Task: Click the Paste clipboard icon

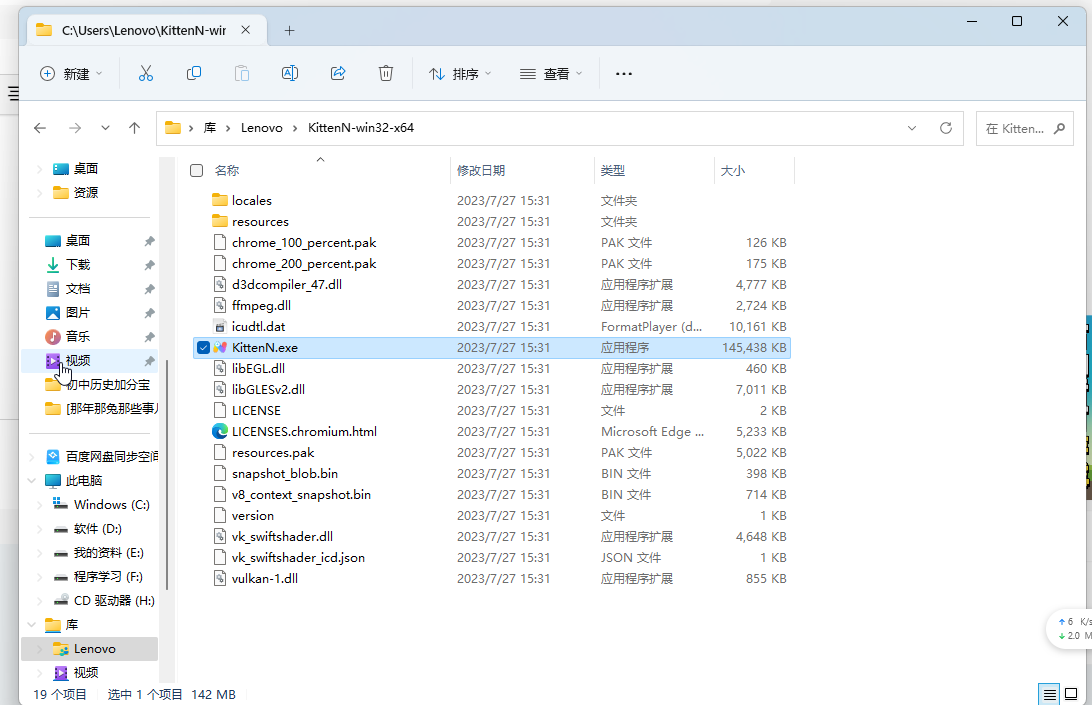Action: (x=242, y=73)
